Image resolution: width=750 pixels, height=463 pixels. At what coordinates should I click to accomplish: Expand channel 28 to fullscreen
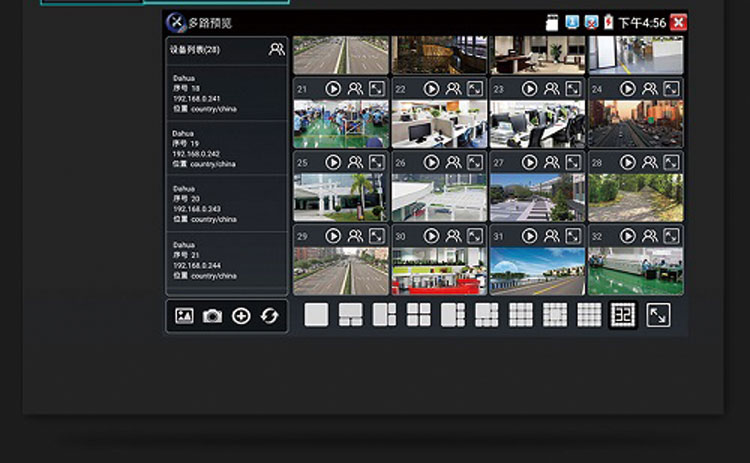(672, 163)
